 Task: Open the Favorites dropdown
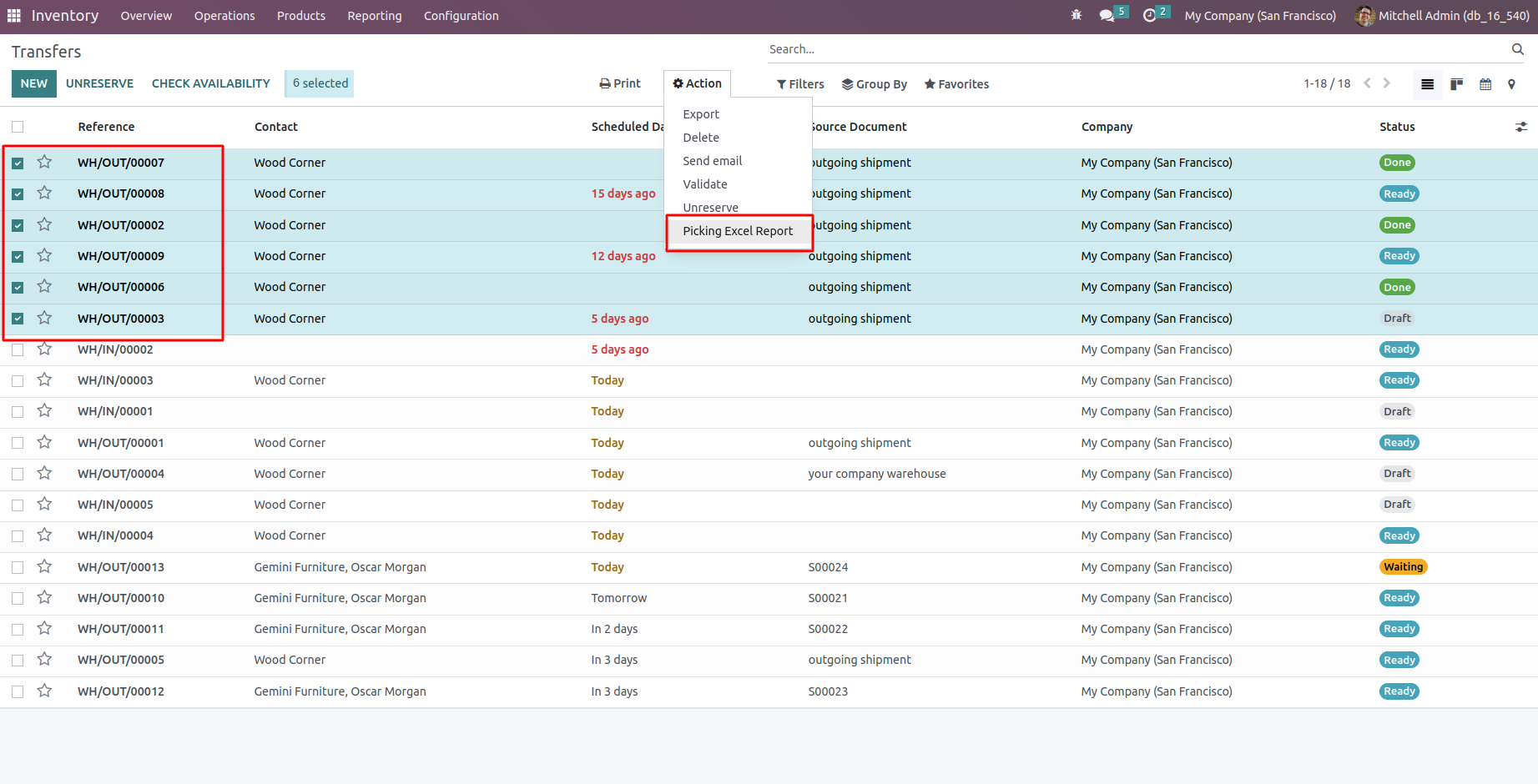[x=956, y=84]
